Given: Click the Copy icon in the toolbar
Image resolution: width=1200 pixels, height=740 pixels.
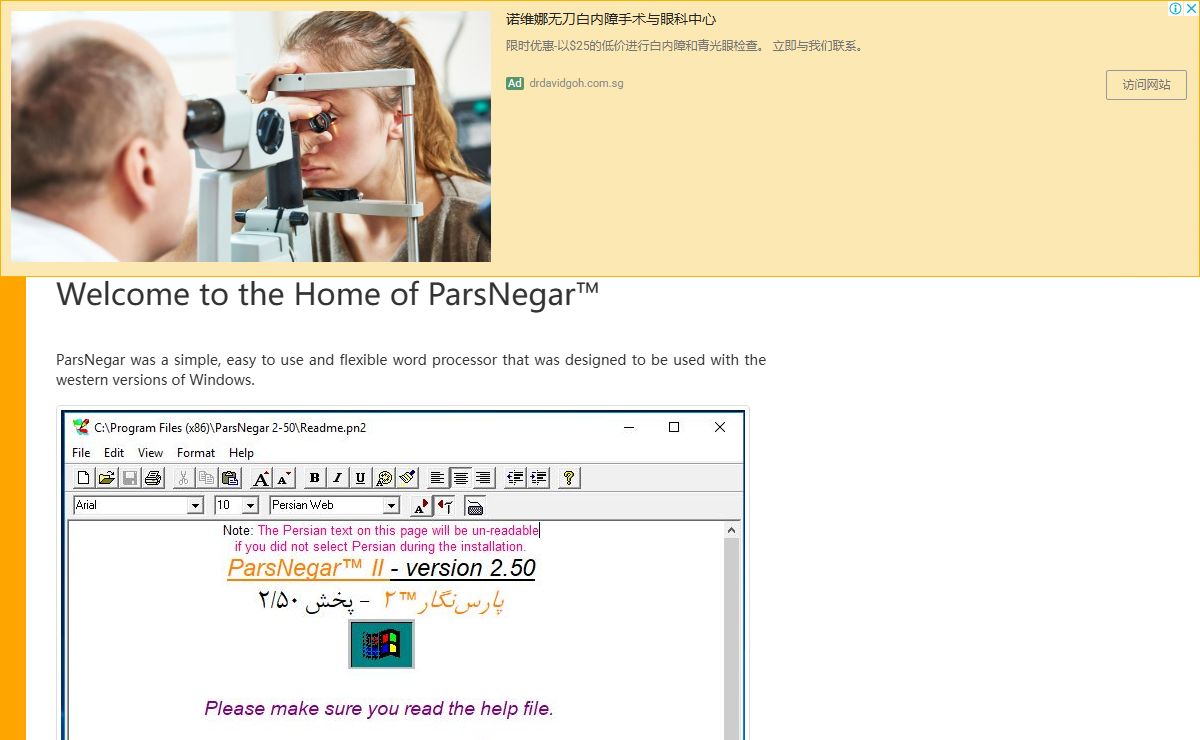Looking at the screenshot, I should (206, 478).
